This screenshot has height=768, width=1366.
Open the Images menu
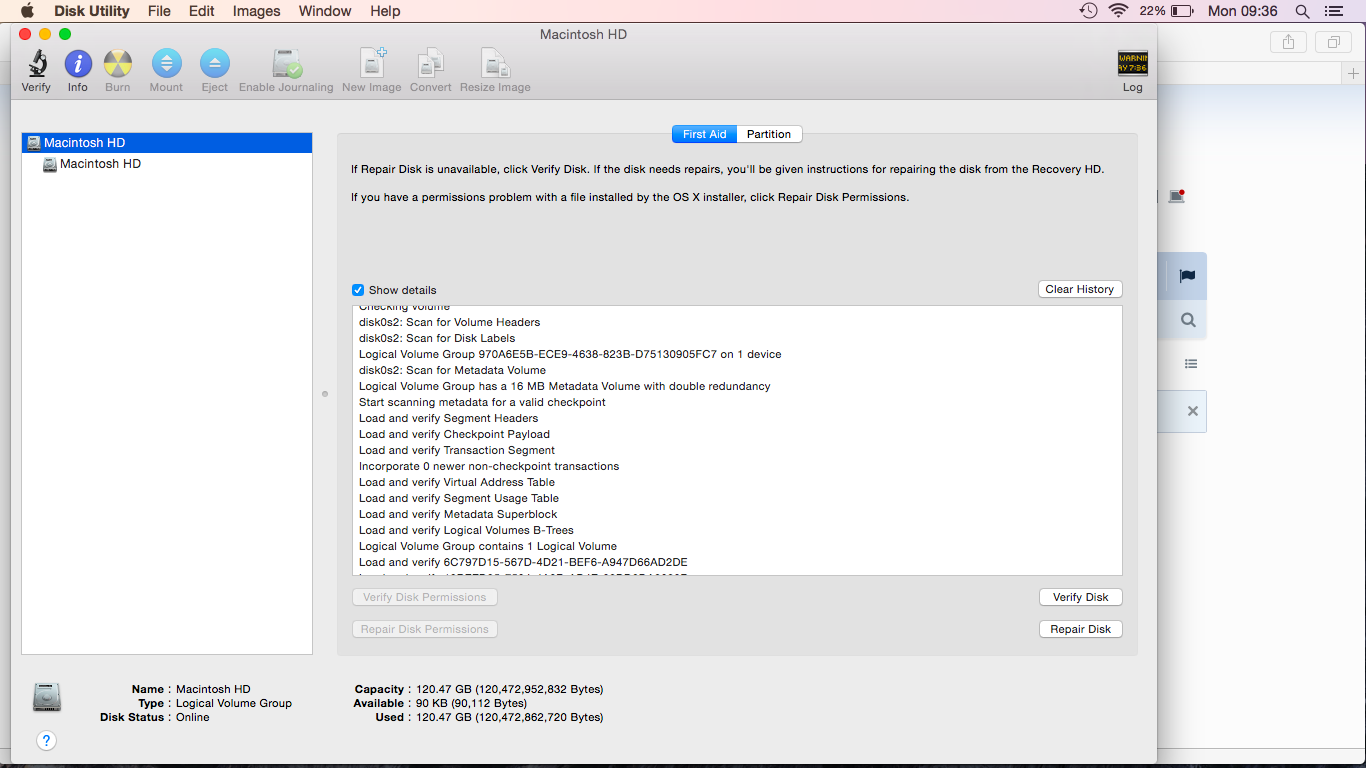click(x=256, y=11)
